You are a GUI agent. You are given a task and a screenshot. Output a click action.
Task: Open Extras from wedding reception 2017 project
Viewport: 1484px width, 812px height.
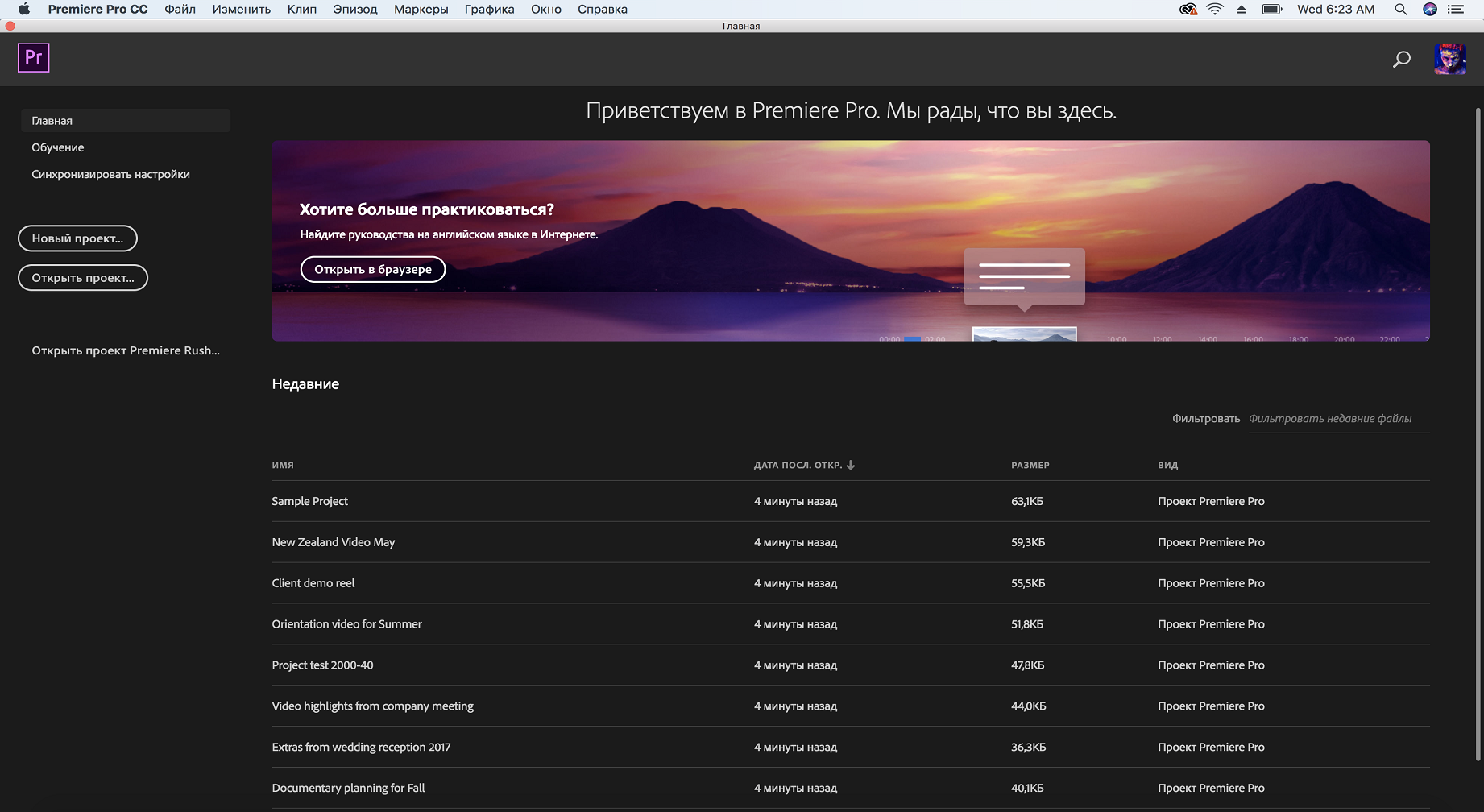[851, 748]
